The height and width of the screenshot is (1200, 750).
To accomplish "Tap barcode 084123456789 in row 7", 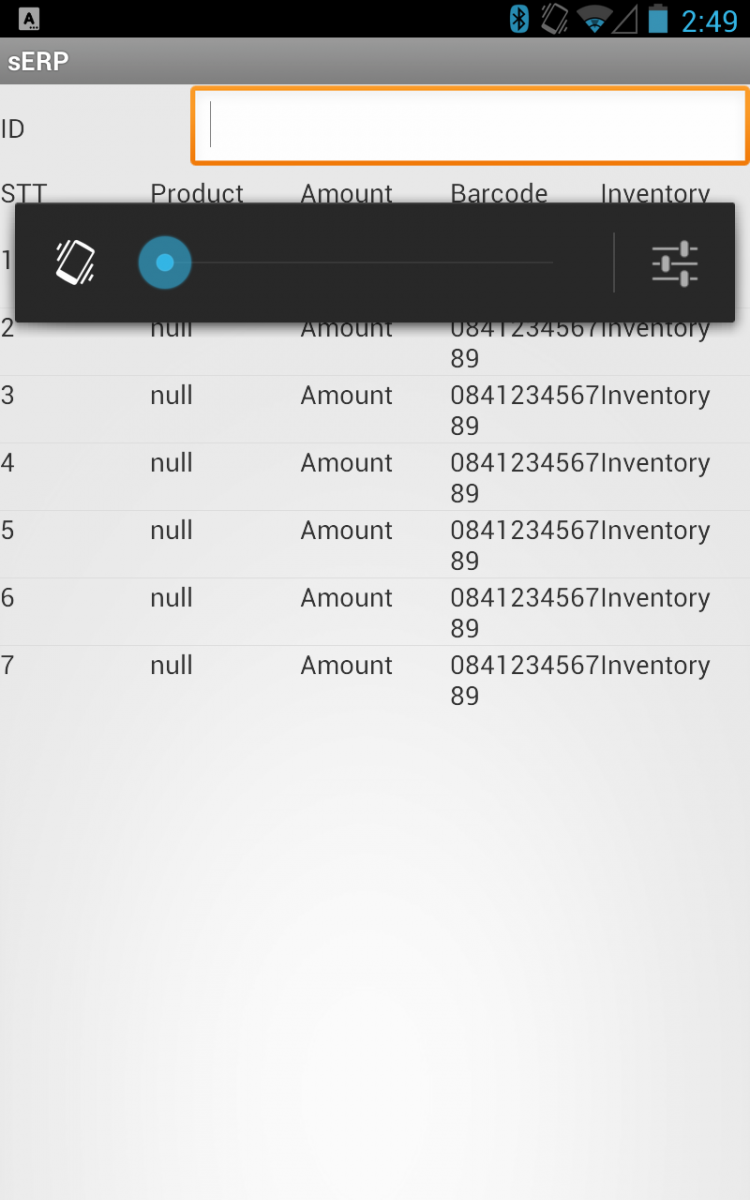I will [524, 681].
